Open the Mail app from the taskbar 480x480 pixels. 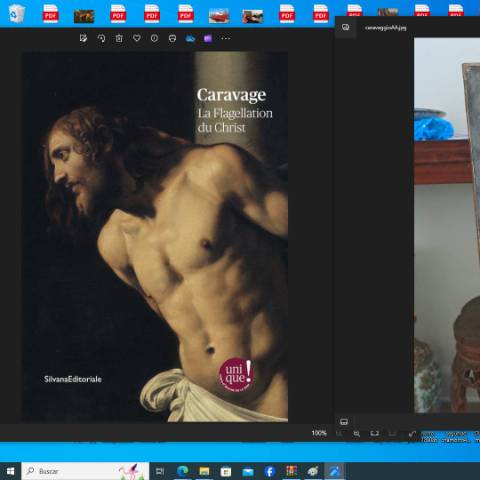click(x=248, y=471)
